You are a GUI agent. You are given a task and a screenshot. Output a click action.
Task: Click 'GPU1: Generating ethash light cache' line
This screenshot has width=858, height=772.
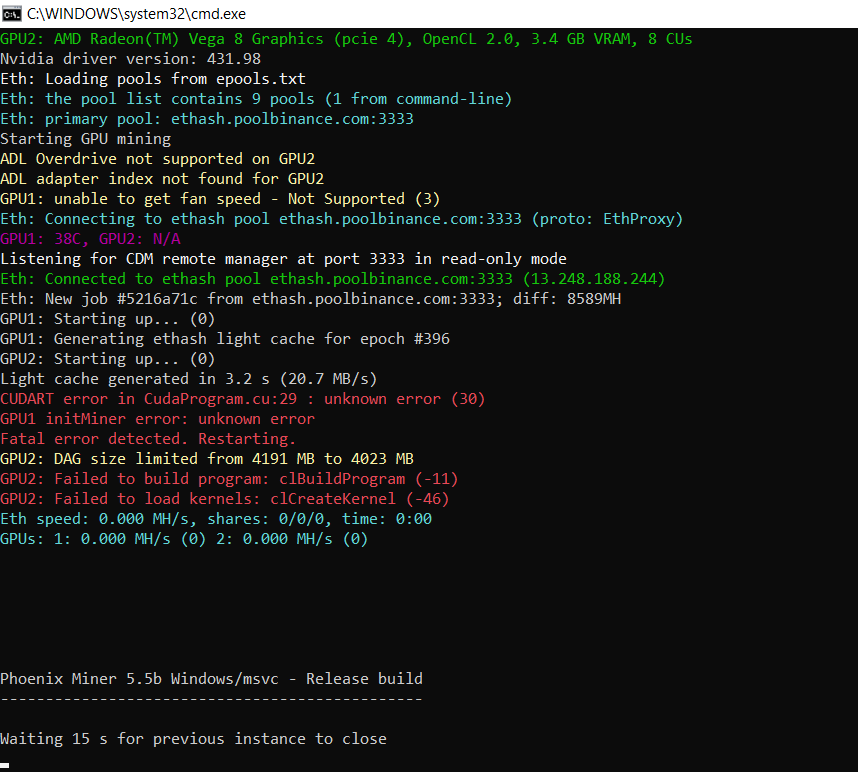[225, 339]
